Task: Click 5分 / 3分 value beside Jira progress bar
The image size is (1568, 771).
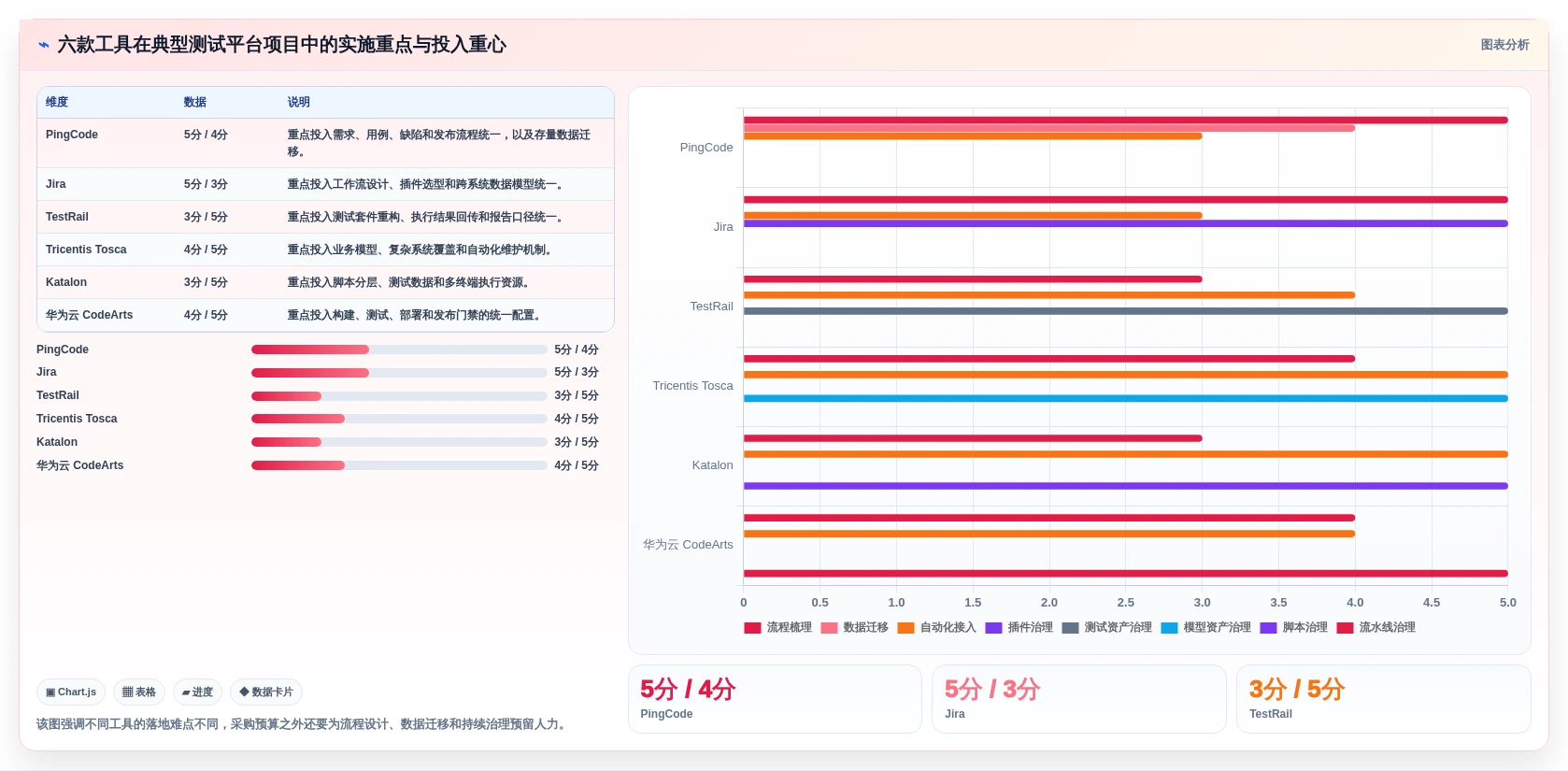Action: 577,372
